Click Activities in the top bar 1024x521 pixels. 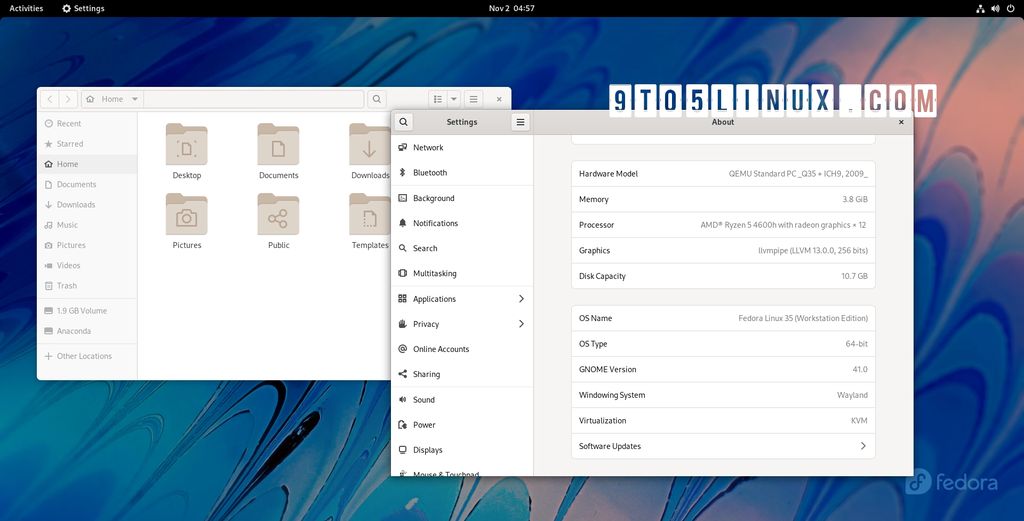coord(26,8)
